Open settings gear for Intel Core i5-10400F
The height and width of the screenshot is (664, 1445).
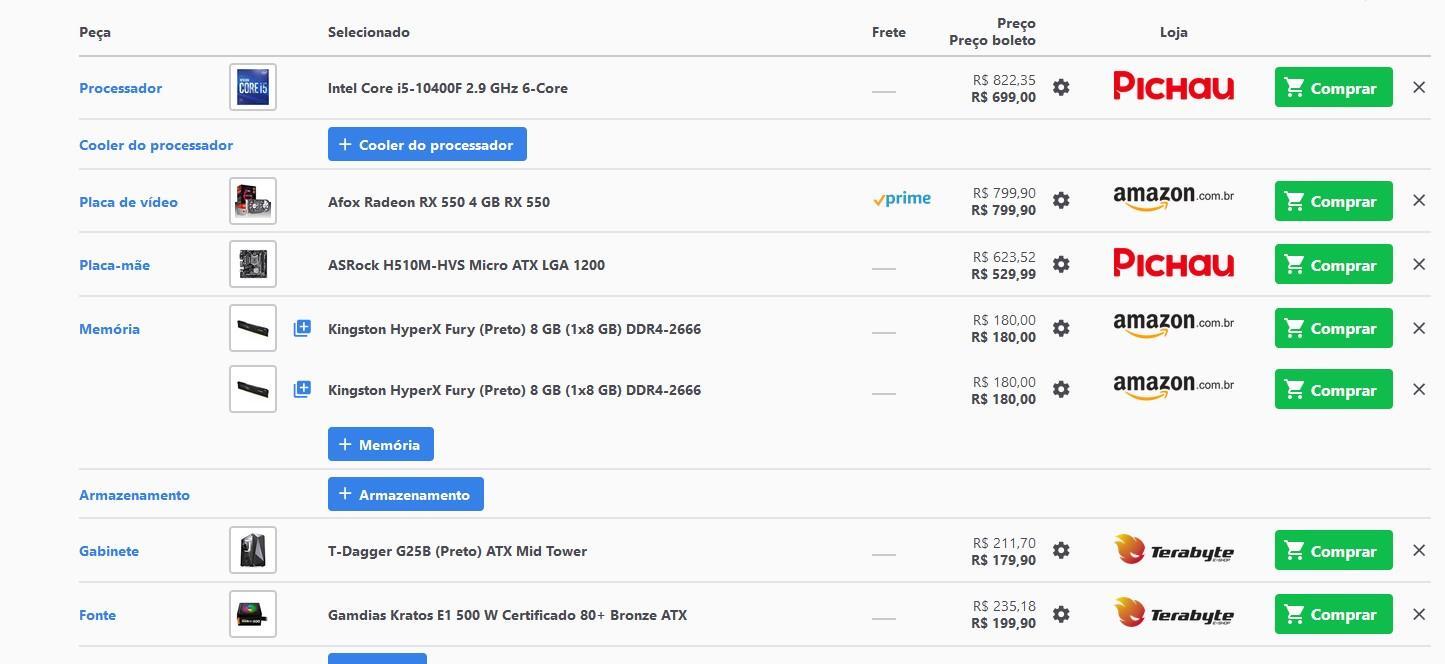tap(1061, 88)
